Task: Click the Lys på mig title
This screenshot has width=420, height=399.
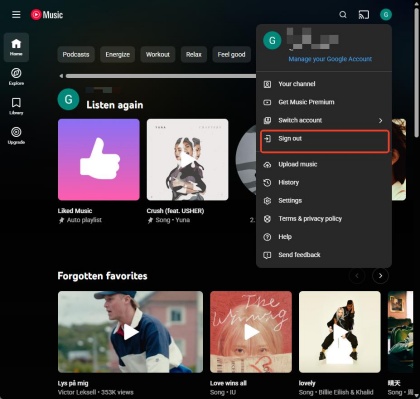Action: 73,383
